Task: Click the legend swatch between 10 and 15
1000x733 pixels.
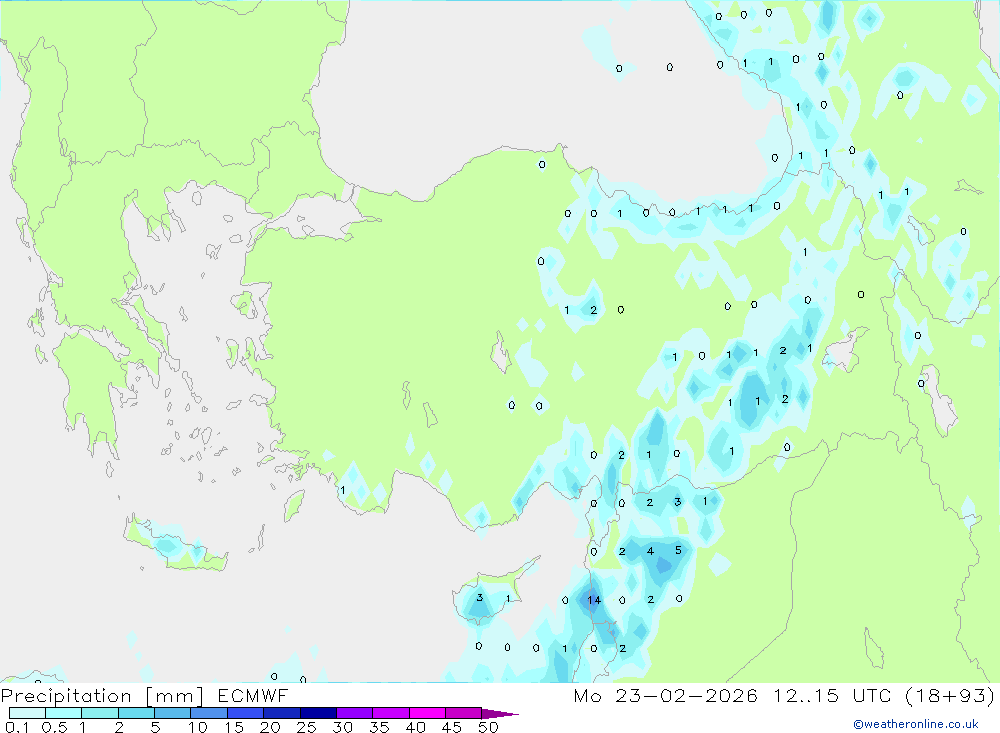Action: pyautogui.click(x=209, y=713)
